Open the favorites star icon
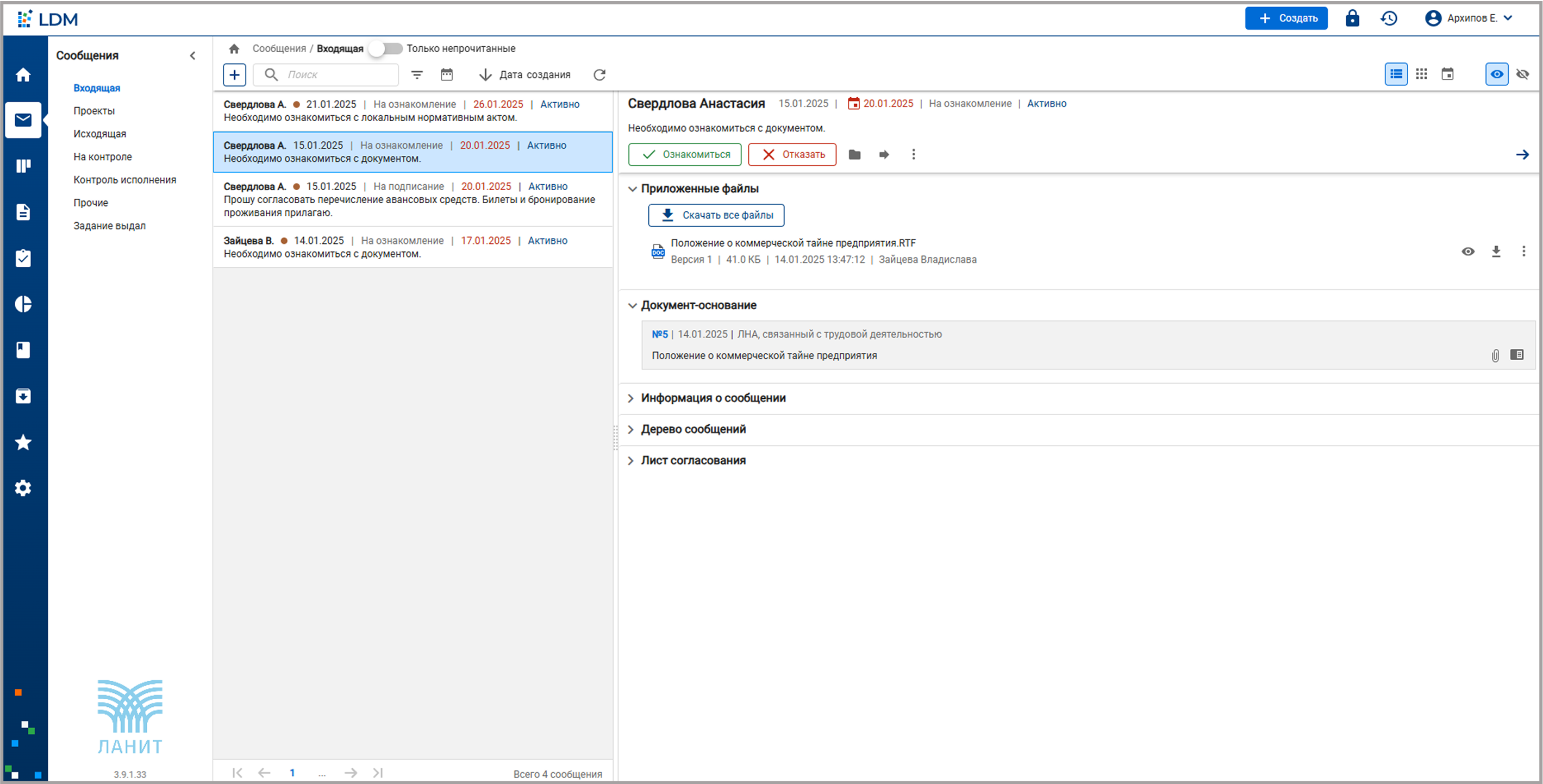The width and height of the screenshot is (1543, 784). coord(23,442)
